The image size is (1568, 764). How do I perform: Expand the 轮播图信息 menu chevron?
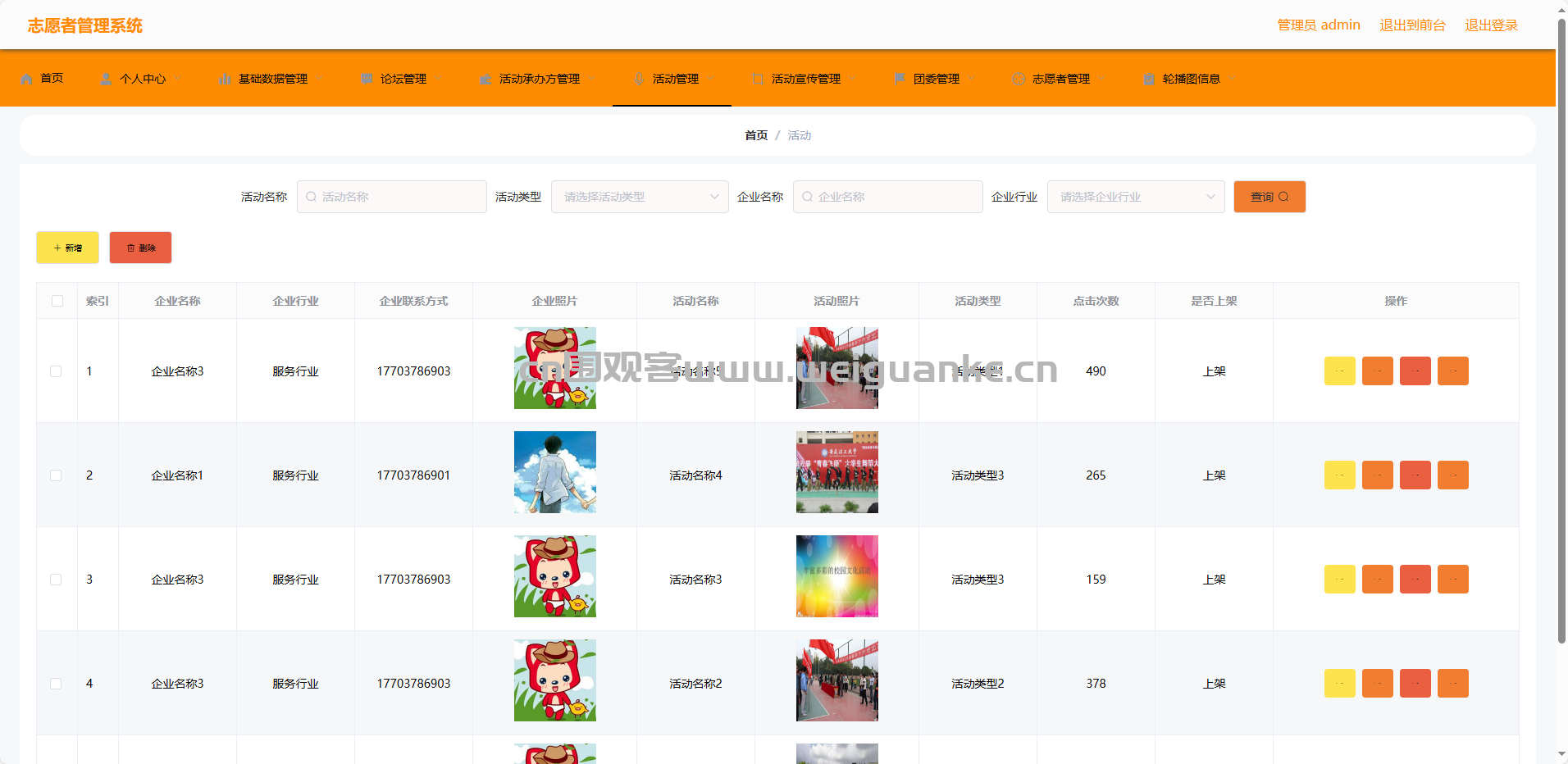coord(1232,79)
